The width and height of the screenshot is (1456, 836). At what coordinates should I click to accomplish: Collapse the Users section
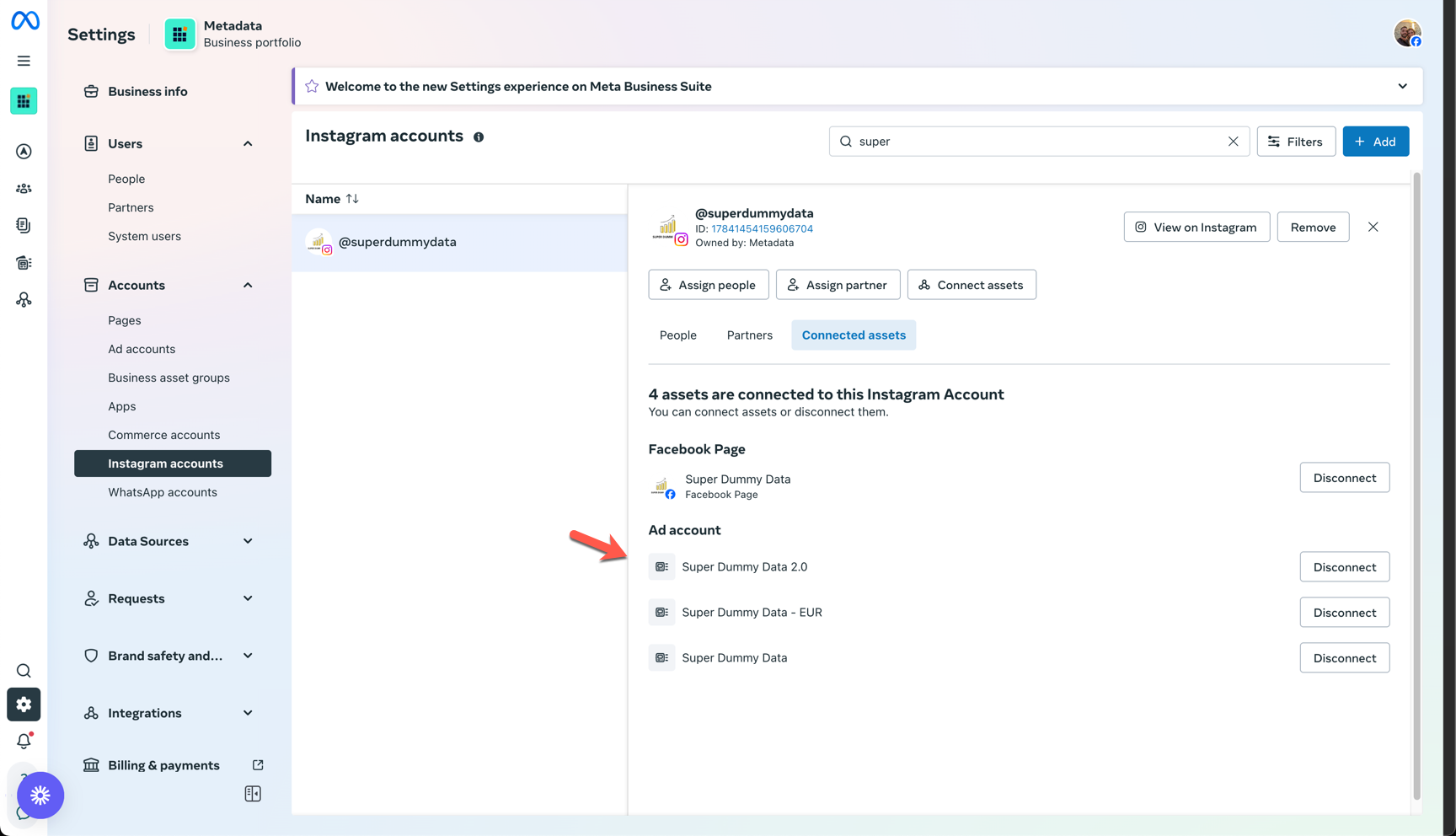(x=248, y=144)
